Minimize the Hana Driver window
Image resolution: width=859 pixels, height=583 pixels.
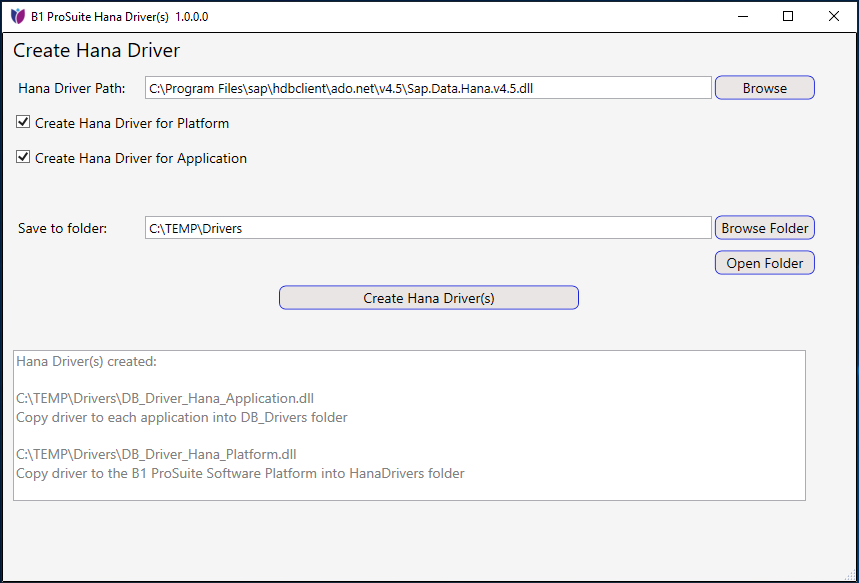pos(742,17)
